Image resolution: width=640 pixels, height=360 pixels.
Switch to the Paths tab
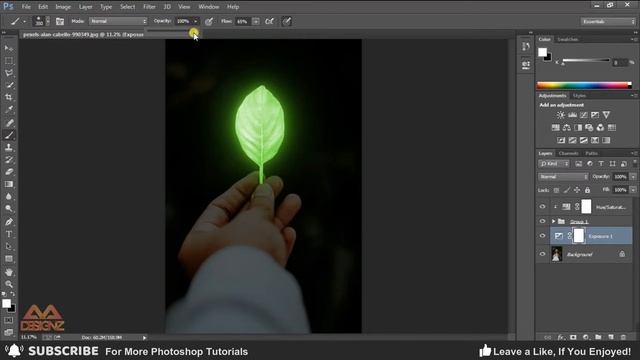tap(591, 153)
